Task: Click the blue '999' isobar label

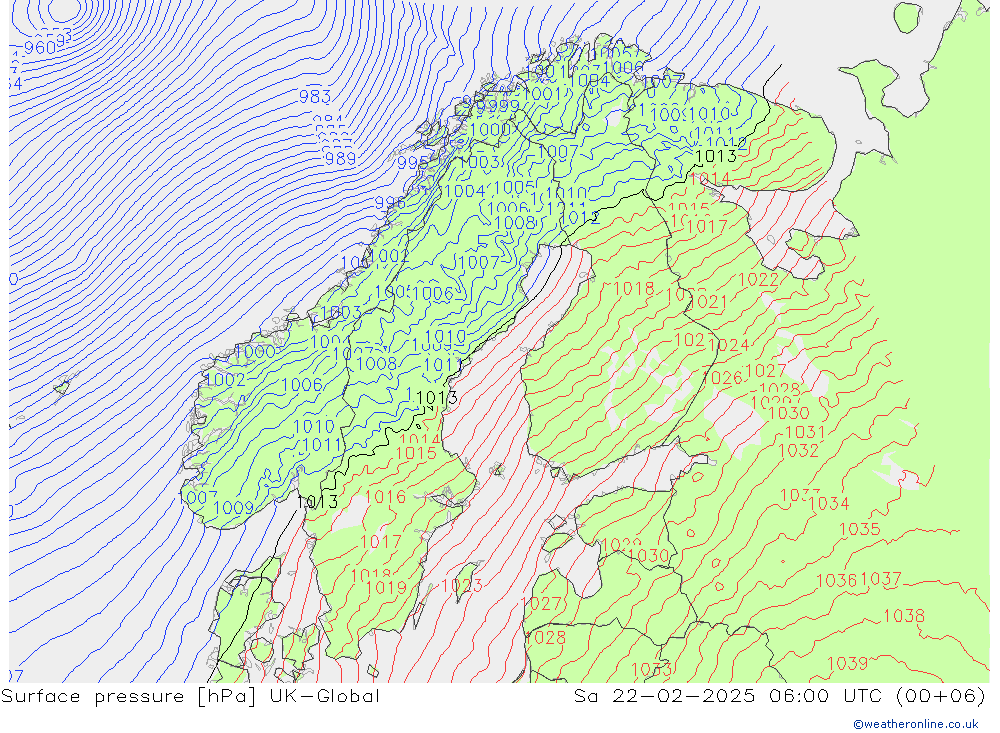Action: [x=504, y=107]
